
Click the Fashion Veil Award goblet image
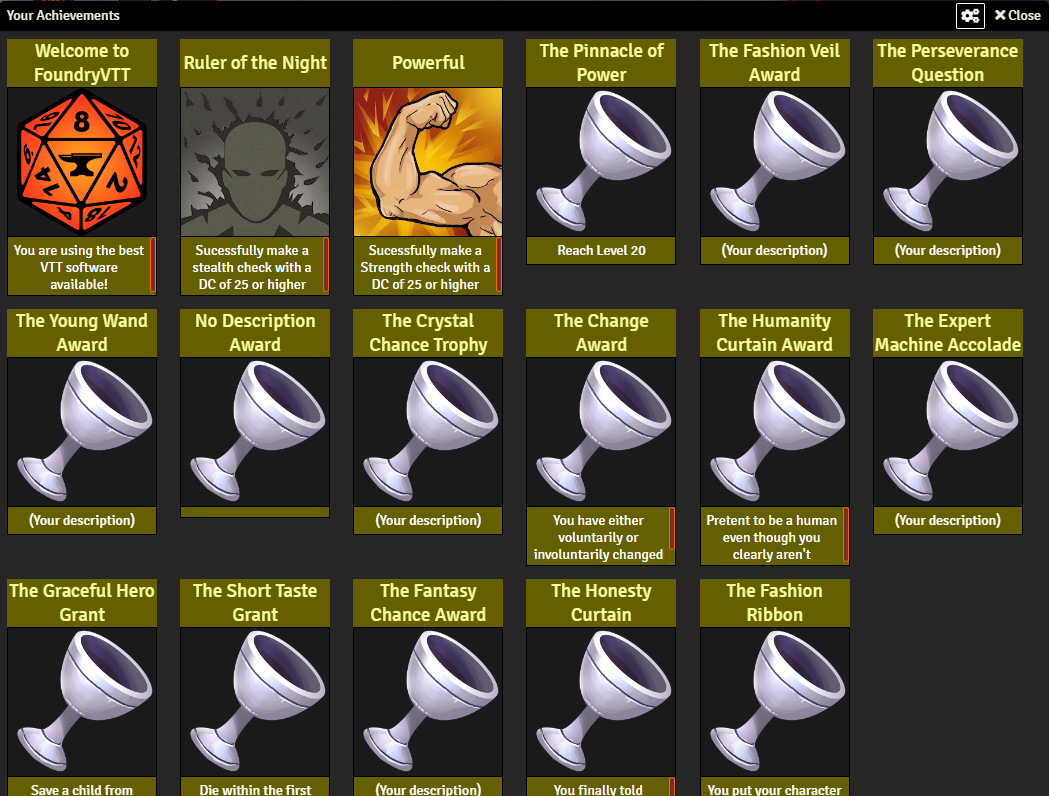775,162
